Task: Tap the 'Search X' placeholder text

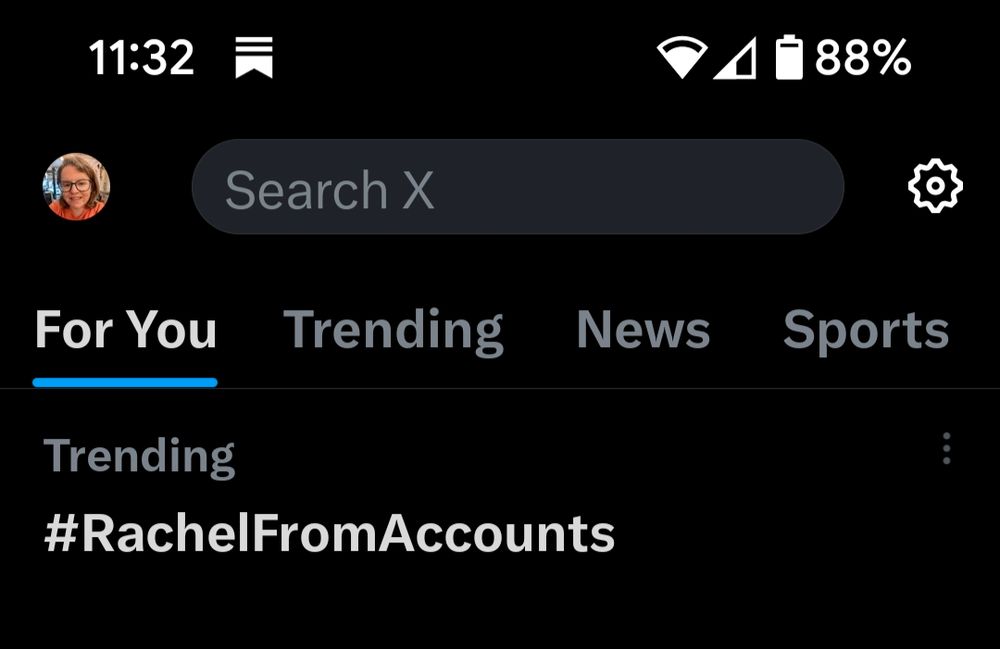Action: (329, 190)
